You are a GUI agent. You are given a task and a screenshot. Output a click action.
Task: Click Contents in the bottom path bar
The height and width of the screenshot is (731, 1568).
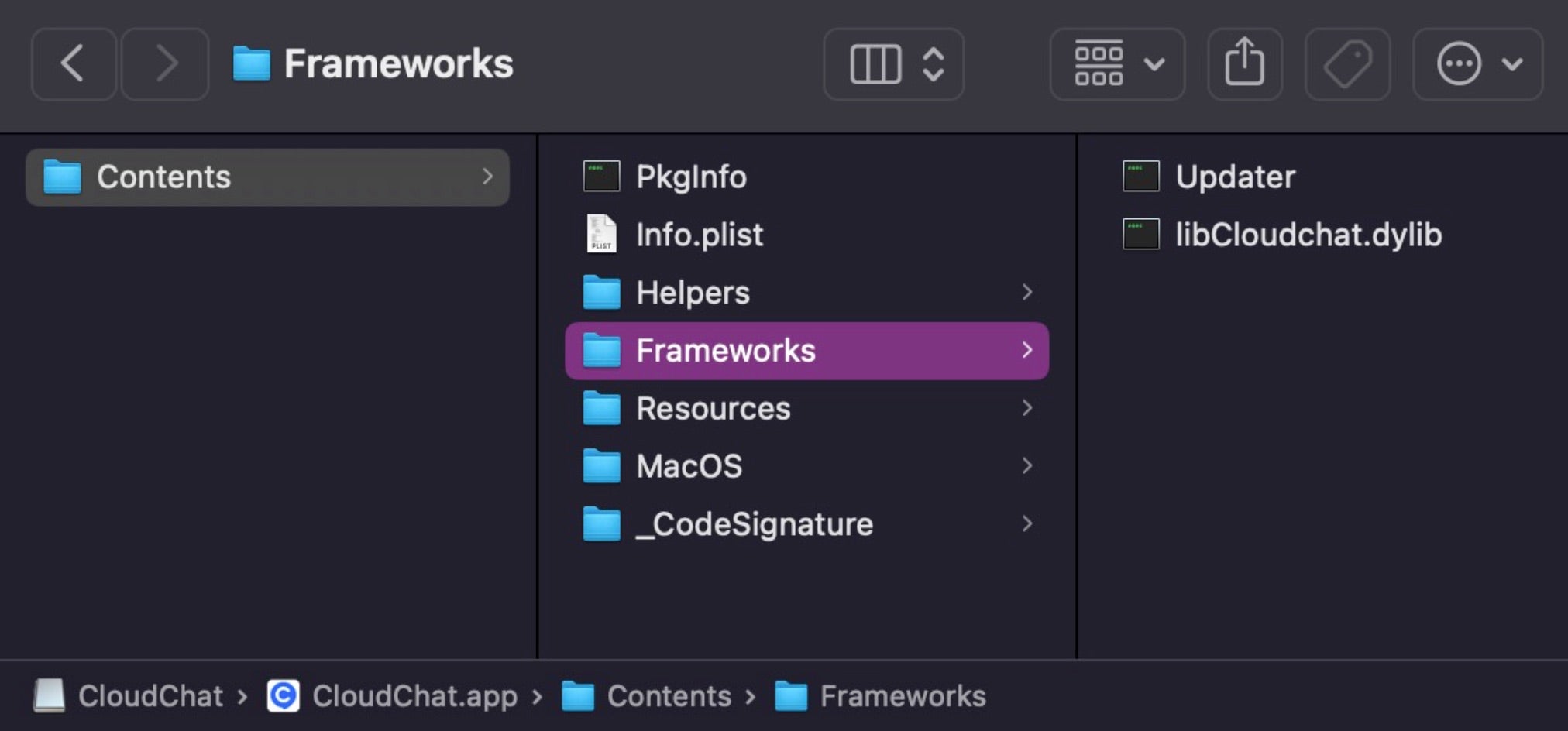pyautogui.click(x=668, y=695)
